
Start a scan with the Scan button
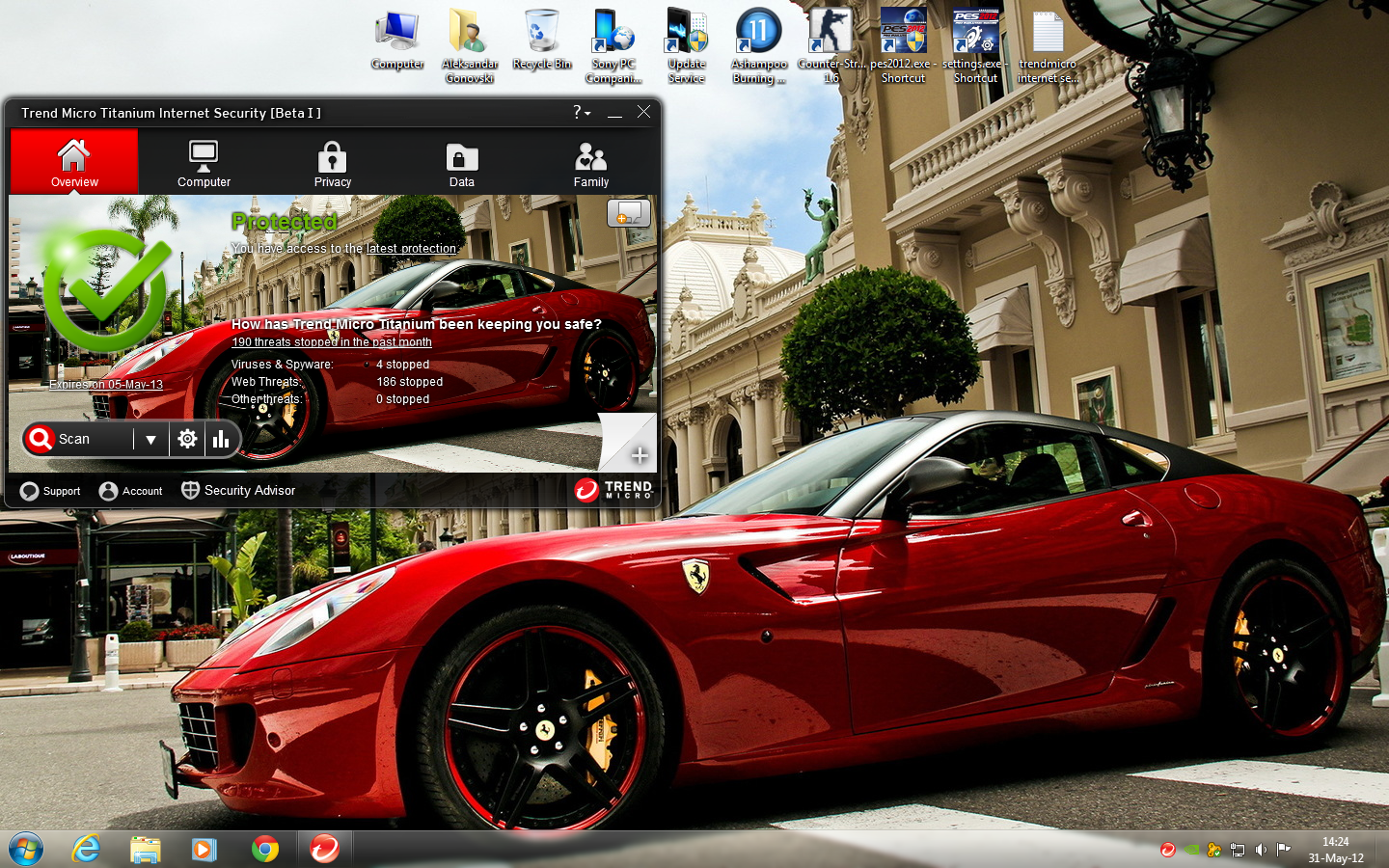pyautogui.click(x=77, y=439)
